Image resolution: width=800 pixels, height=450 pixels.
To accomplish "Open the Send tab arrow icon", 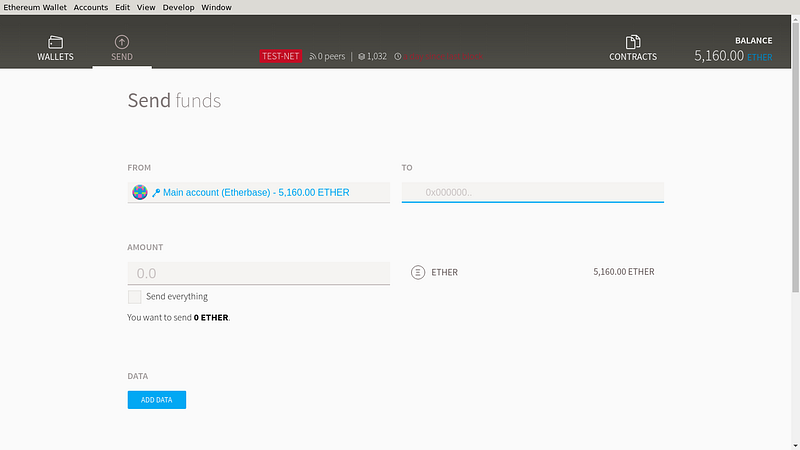I will [x=121, y=42].
